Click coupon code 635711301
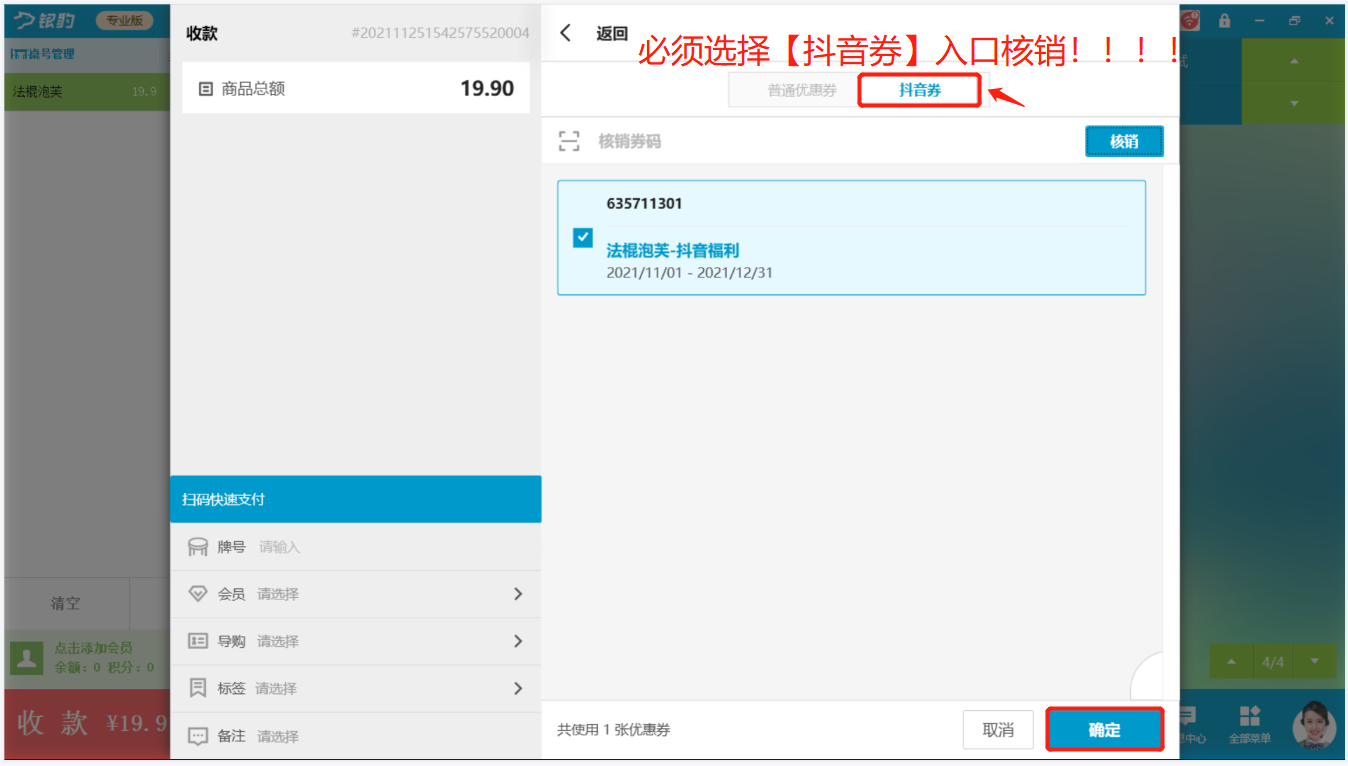Image resolution: width=1348 pixels, height=766 pixels. pos(644,203)
